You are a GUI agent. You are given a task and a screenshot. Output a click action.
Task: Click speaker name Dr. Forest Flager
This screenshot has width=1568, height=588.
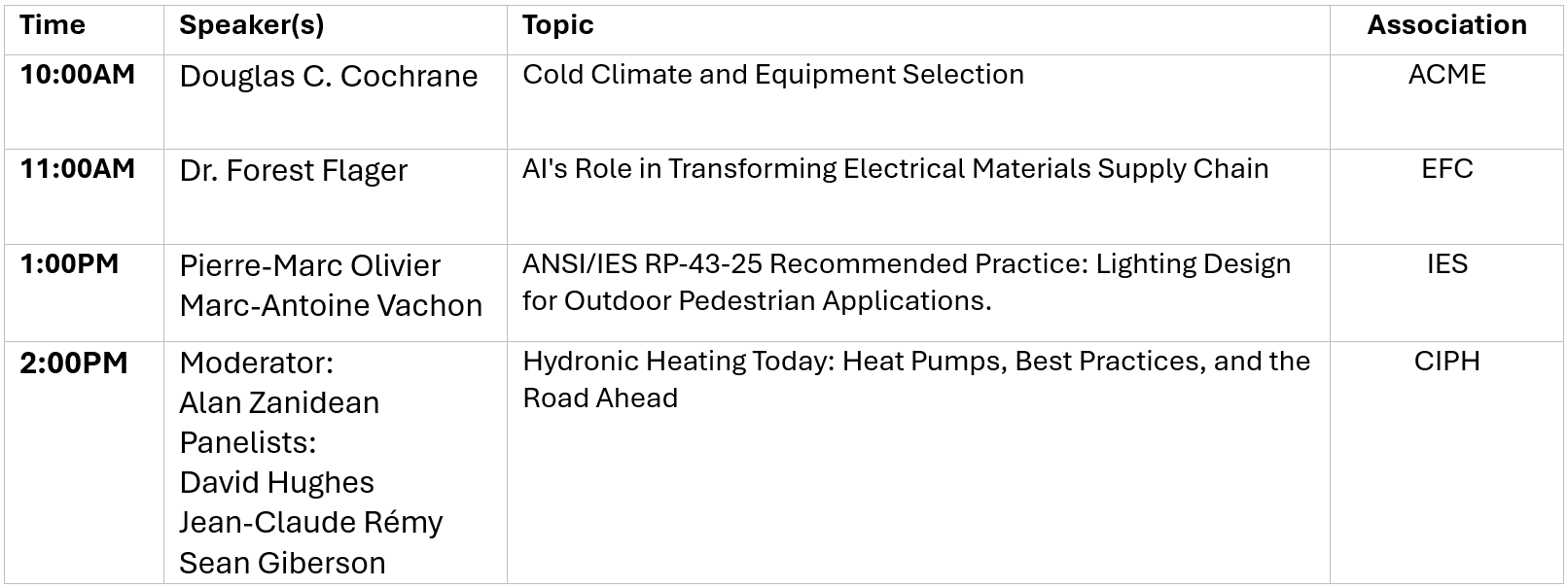tap(293, 171)
